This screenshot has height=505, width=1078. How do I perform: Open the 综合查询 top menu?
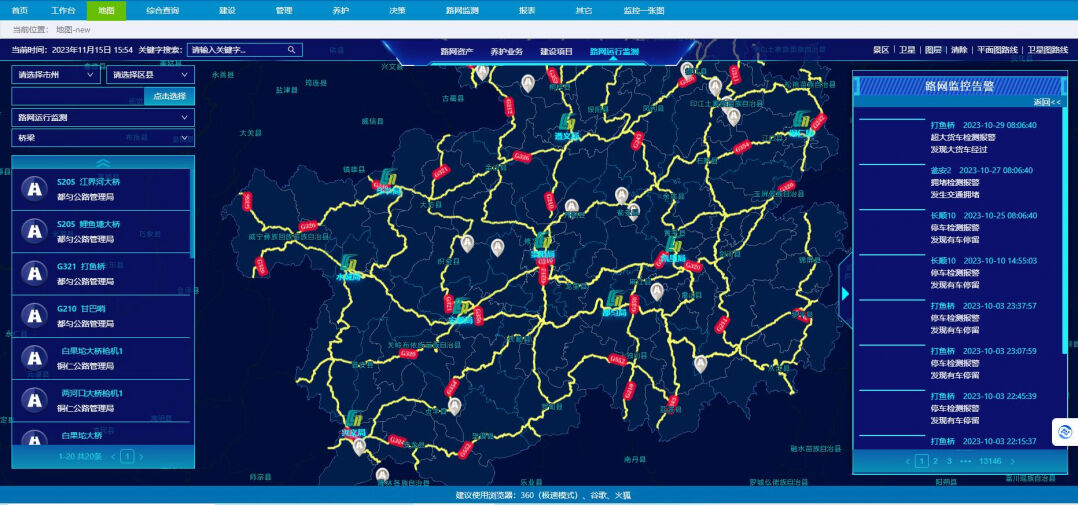click(163, 10)
